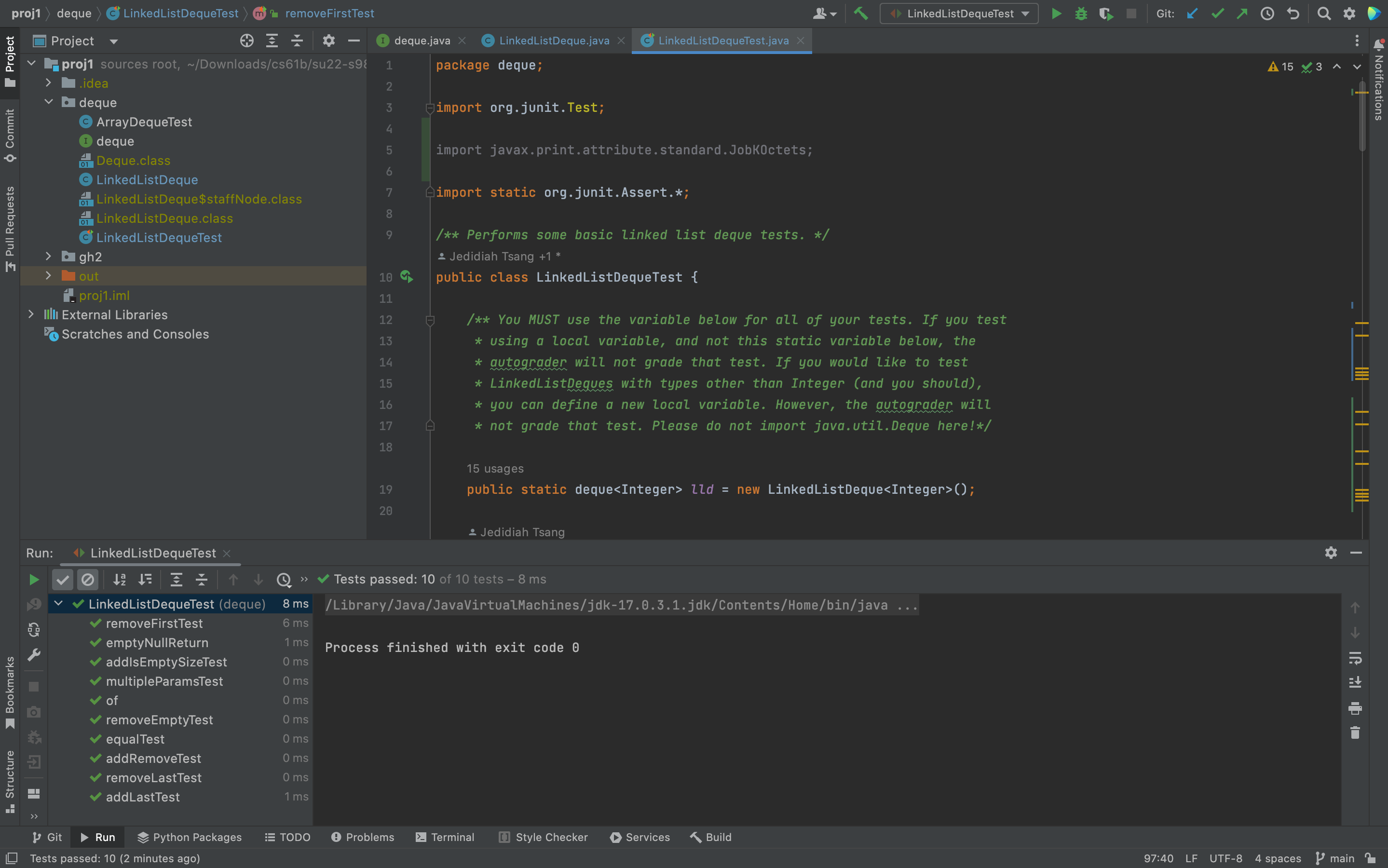1388x868 pixels.
Task: Click the Build project hammer icon
Action: pos(860,13)
